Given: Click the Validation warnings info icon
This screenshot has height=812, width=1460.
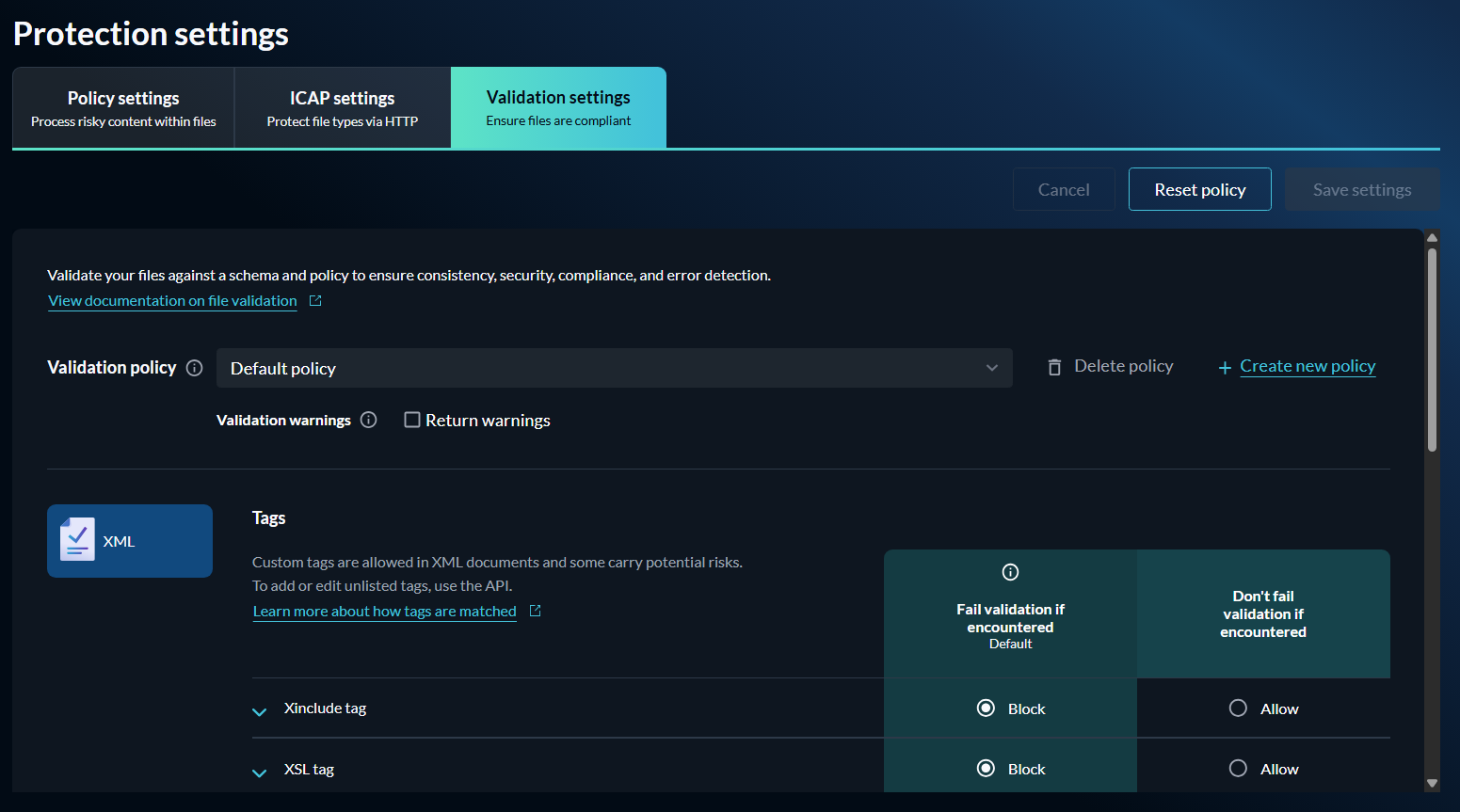Looking at the screenshot, I should [368, 420].
